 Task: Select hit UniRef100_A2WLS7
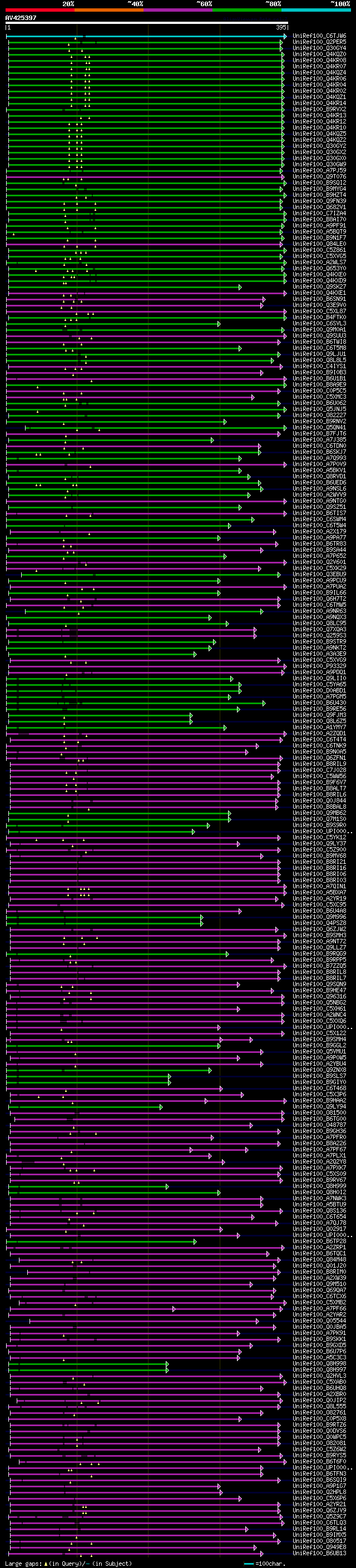(319, 263)
